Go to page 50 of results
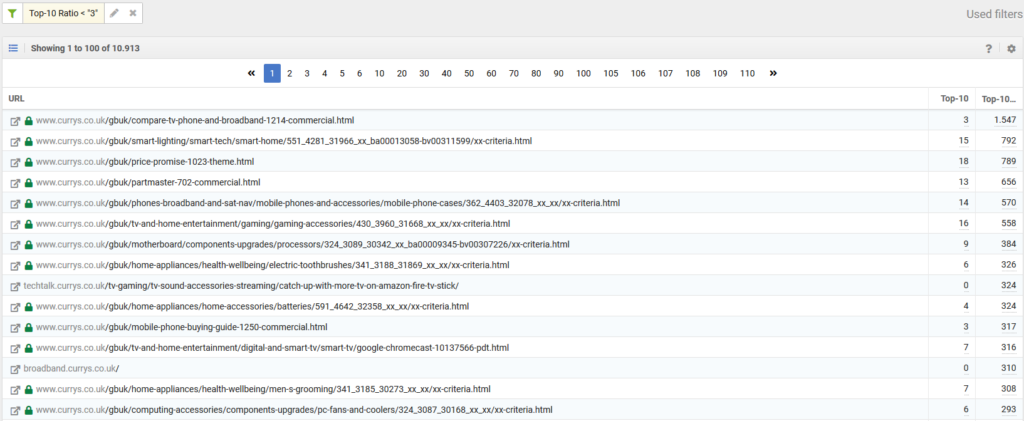Screen dimensions: 1024x421 coord(468,73)
